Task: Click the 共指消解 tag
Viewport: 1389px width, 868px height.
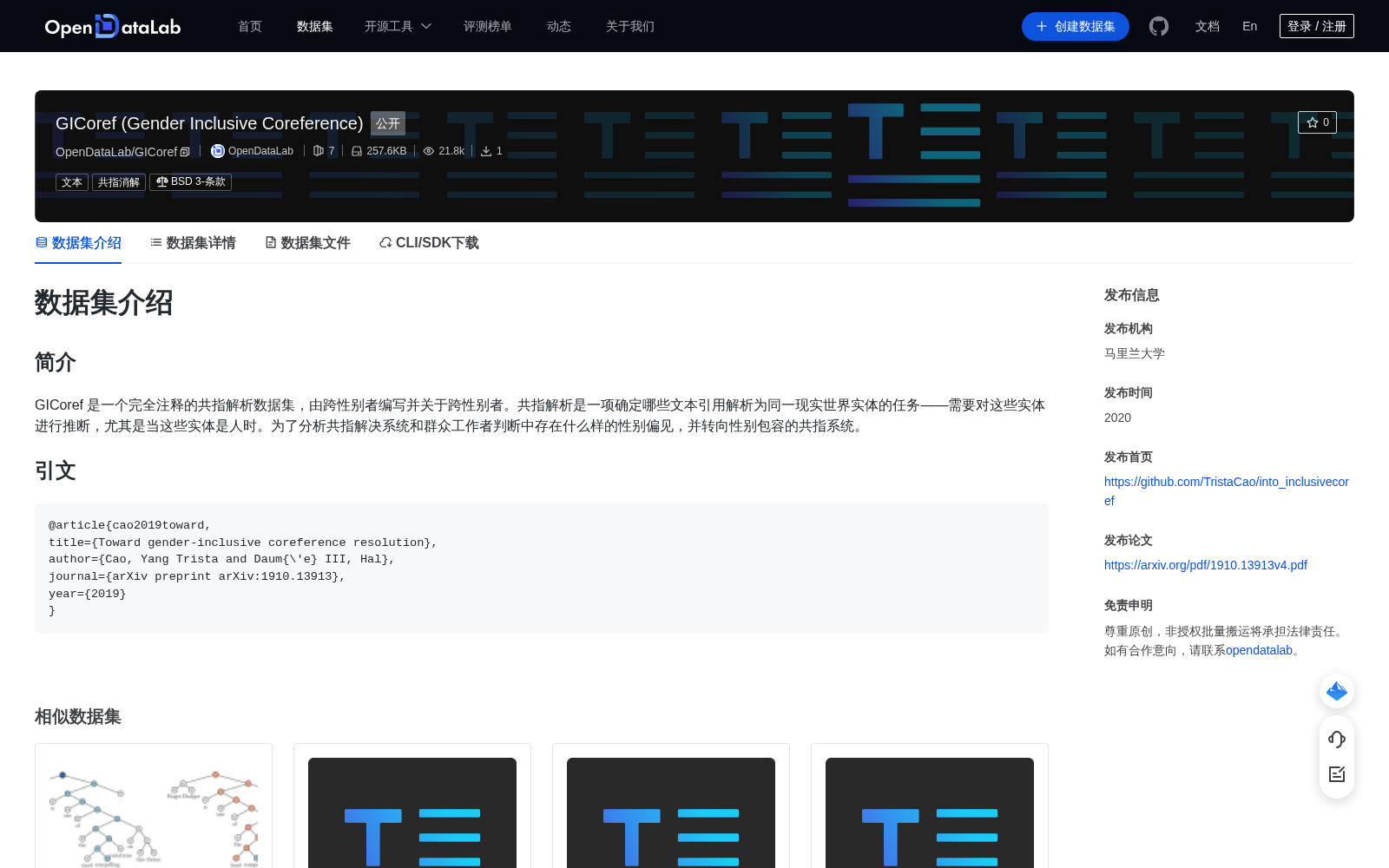Action: coord(119,182)
